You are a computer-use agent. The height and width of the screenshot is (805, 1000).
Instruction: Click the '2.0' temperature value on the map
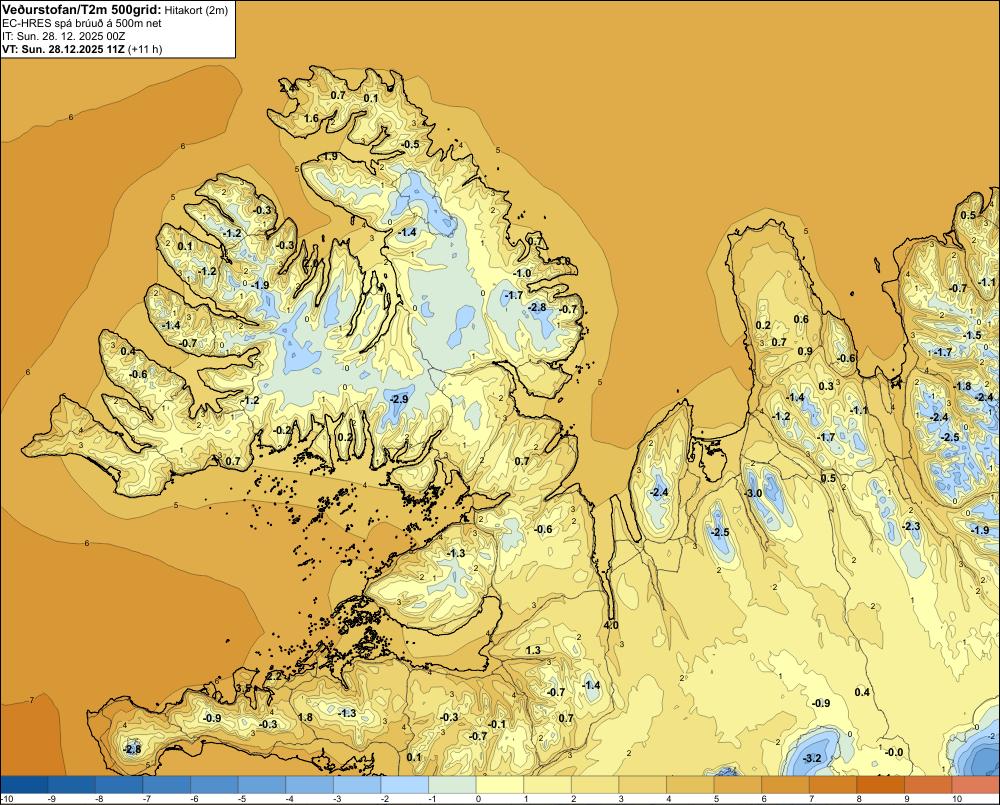coord(311,263)
